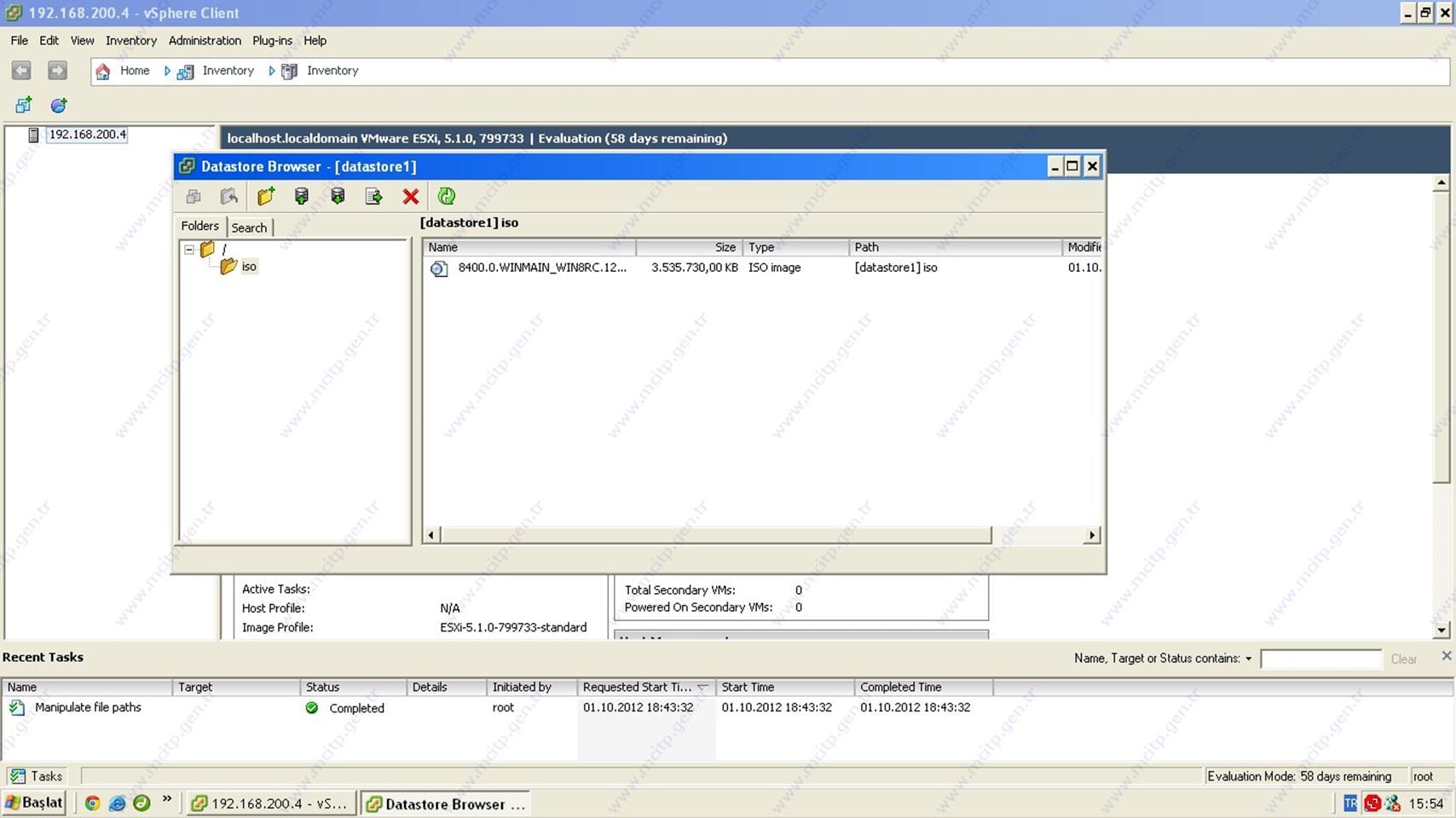The image size is (1456, 818).
Task: Click the file list horizontal scrollbar thumb
Action: pos(716,535)
